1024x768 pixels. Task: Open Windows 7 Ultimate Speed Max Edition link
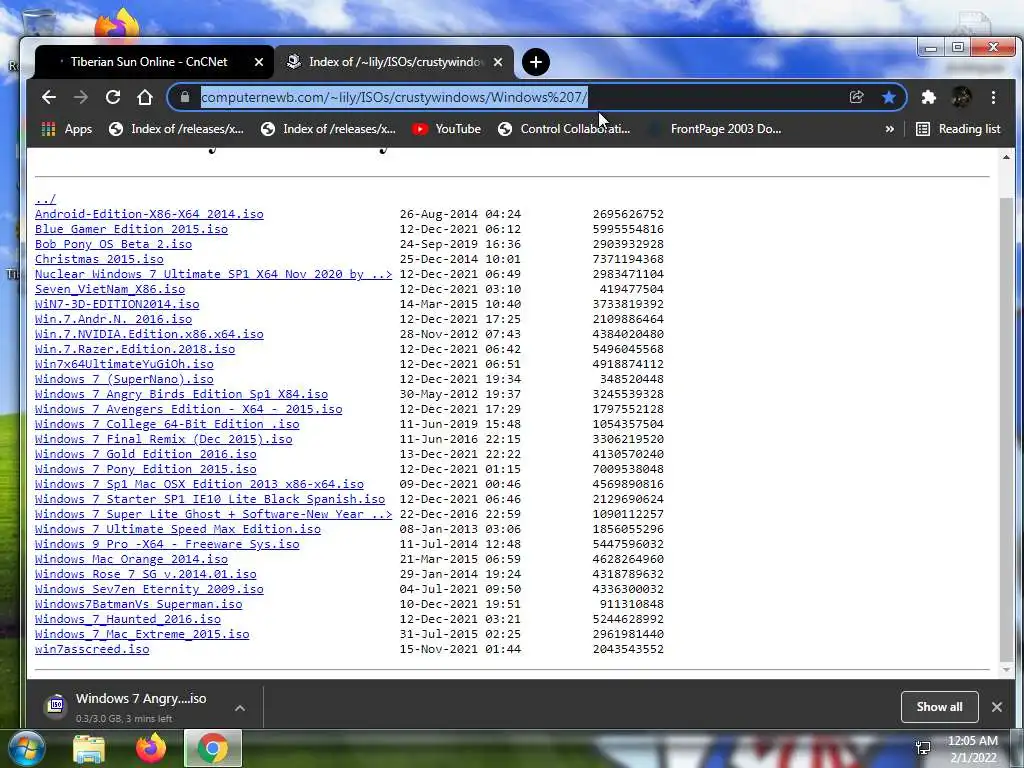pyautogui.click(x=178, y=530)
